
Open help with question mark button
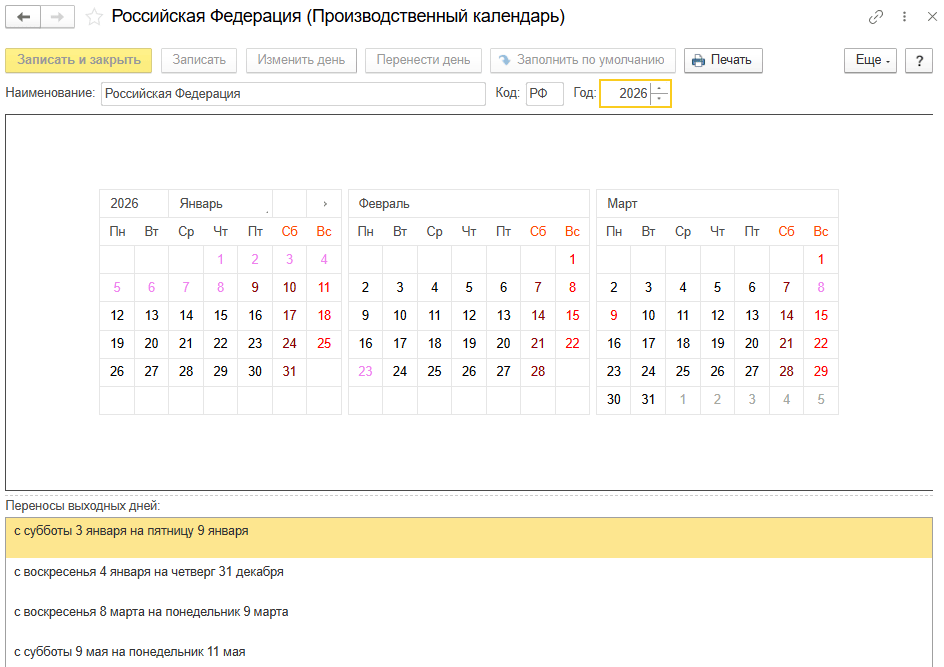coord(919,60)
